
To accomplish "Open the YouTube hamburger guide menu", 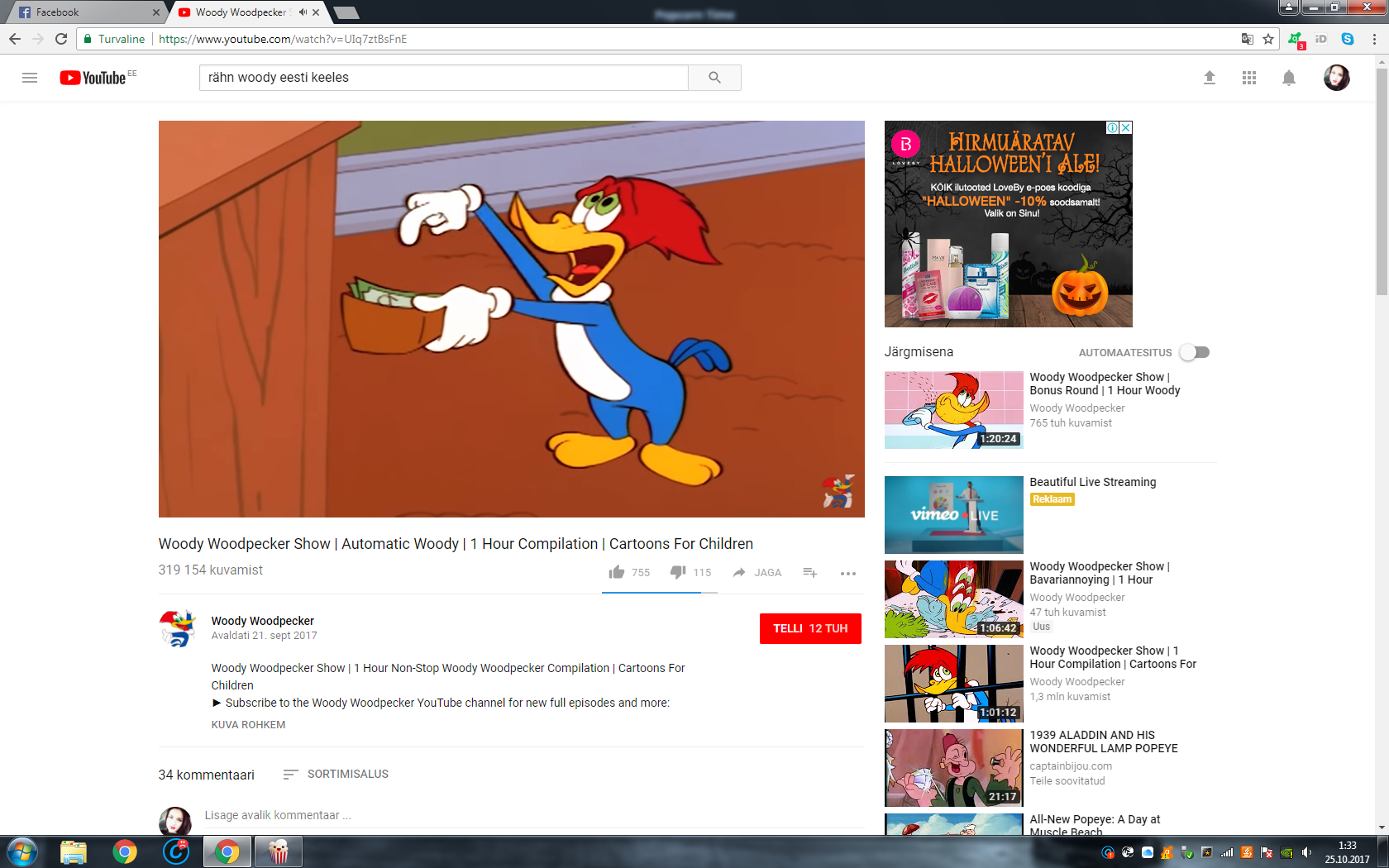I will coord(30,78).
